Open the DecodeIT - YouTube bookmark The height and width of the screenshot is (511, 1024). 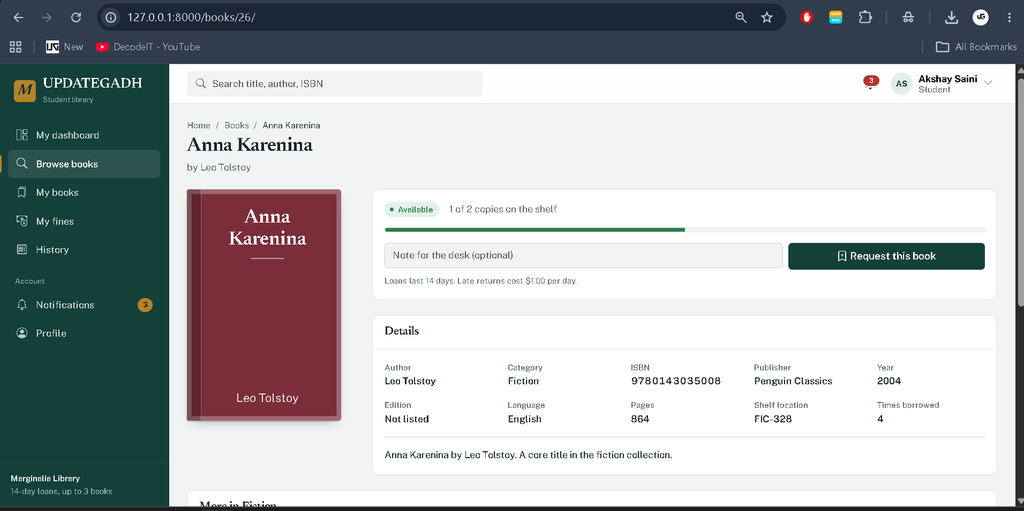[148, 46]
